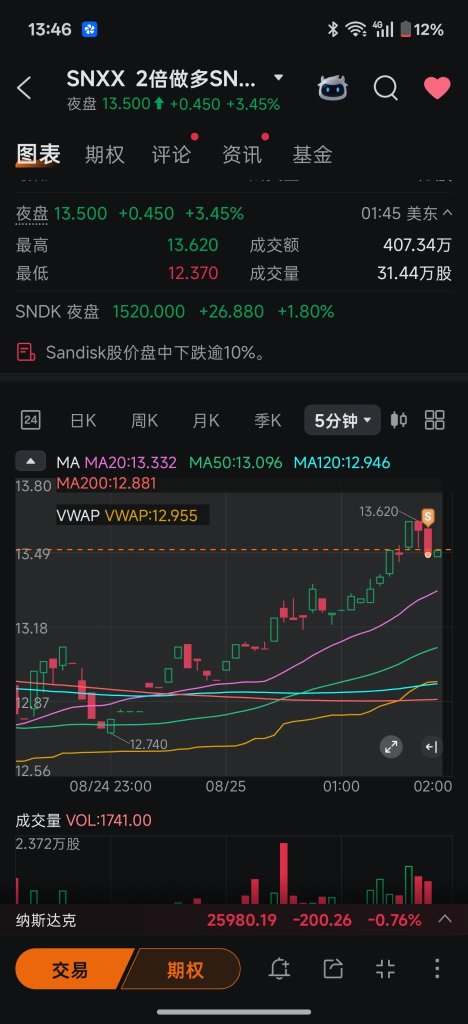Tap the 成交额 407.34万 value
The width and height of the screenshot is (468, 1024).
click(417, 246)
